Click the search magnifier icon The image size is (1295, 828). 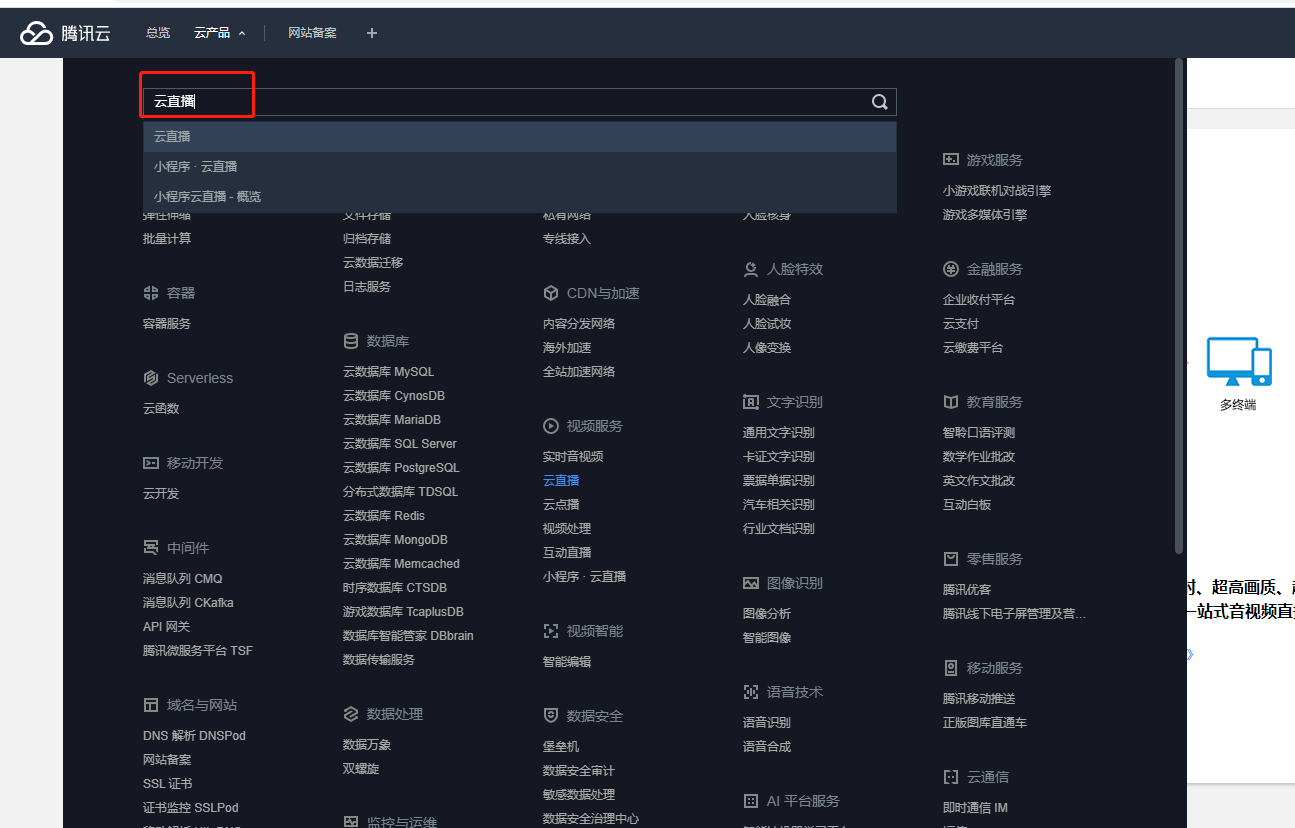880,102
